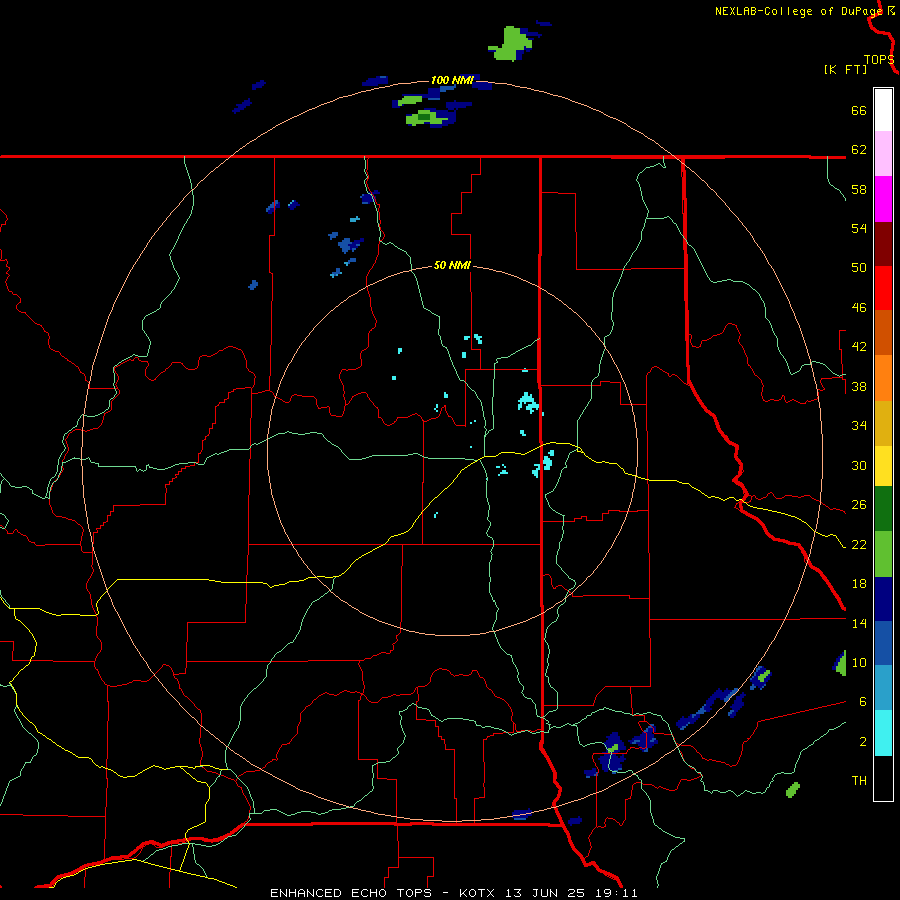Select the 34 legend scale label
This screenshot has width=900, height=900.
(859, 426)
